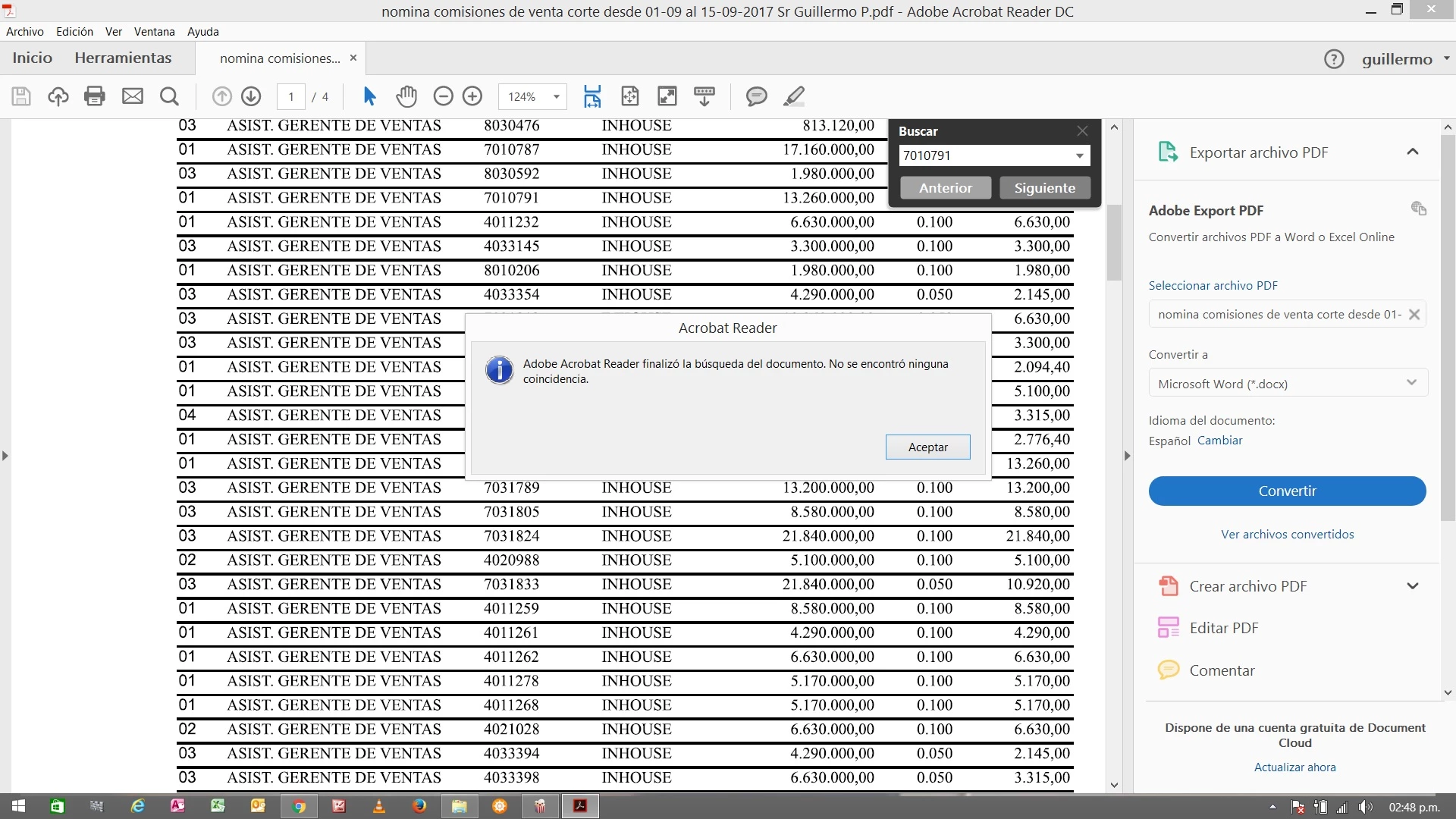Click the zoom out minus icon

point(443,96)
